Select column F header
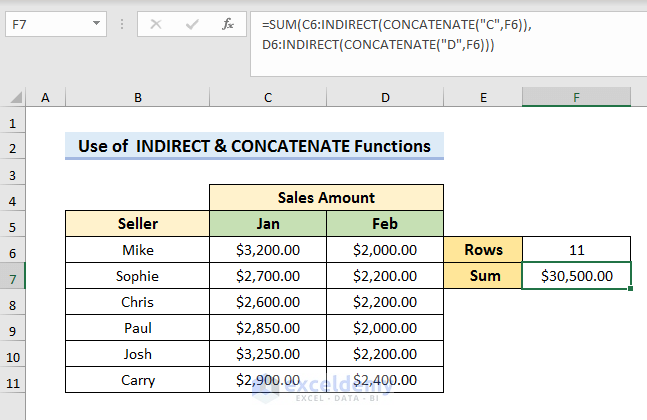 pyautogui.click(x=576, y=97)
